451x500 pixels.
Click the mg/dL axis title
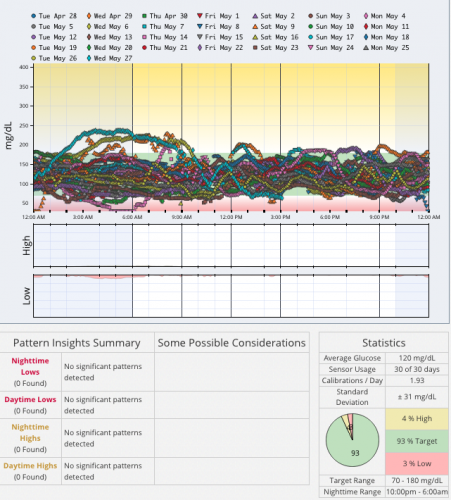9,135
